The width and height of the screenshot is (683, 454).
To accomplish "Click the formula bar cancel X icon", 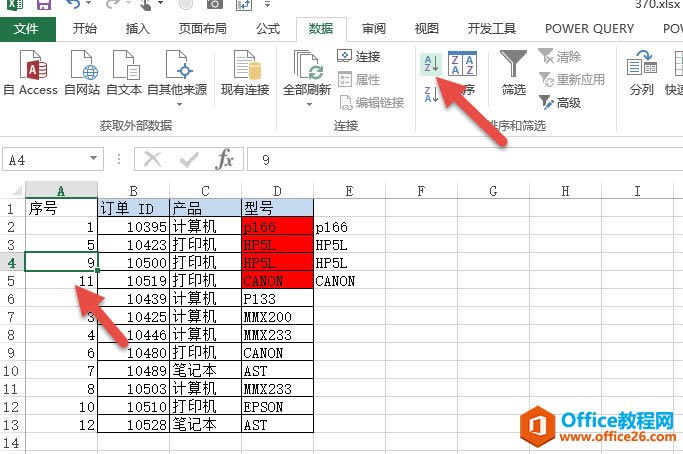I will [152, 159].
